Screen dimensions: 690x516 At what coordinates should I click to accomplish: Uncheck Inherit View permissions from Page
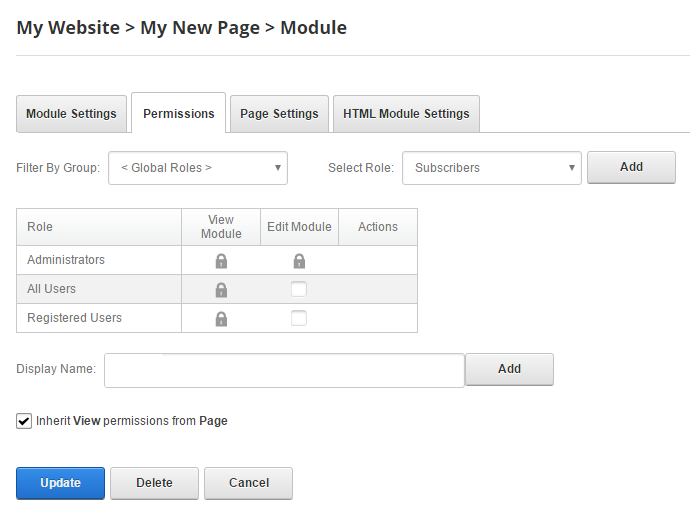coord(24,421)
